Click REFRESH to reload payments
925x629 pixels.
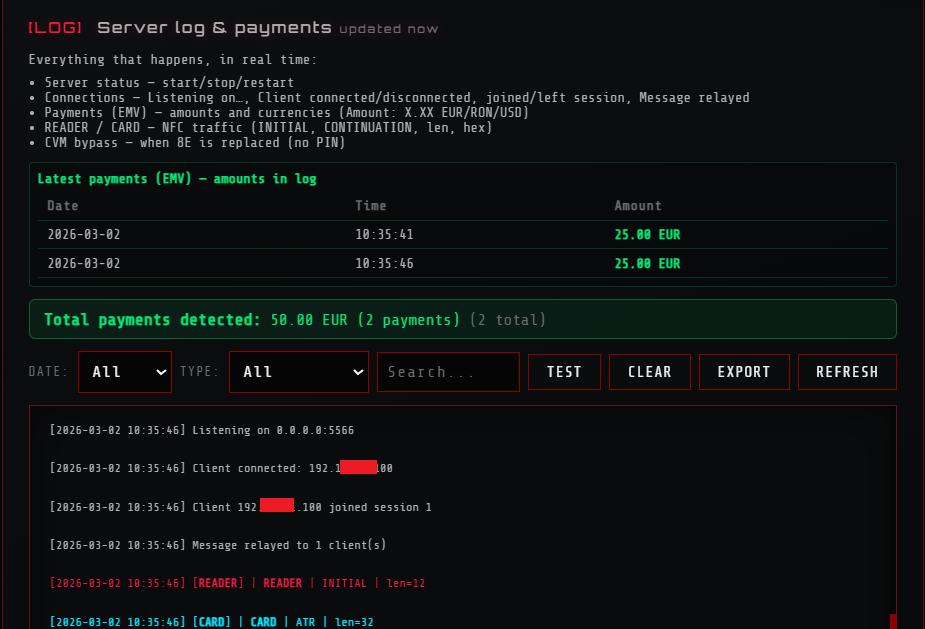[x=847, y=371]
